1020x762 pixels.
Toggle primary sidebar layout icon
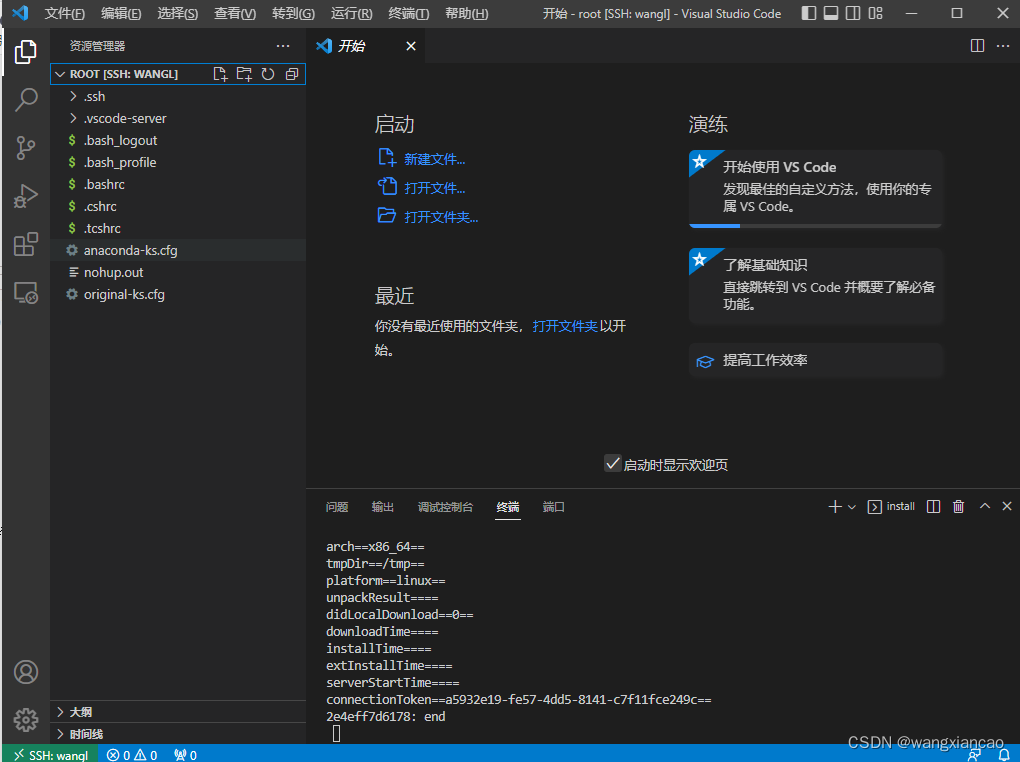pyautogui.click(x=809, y=13)
